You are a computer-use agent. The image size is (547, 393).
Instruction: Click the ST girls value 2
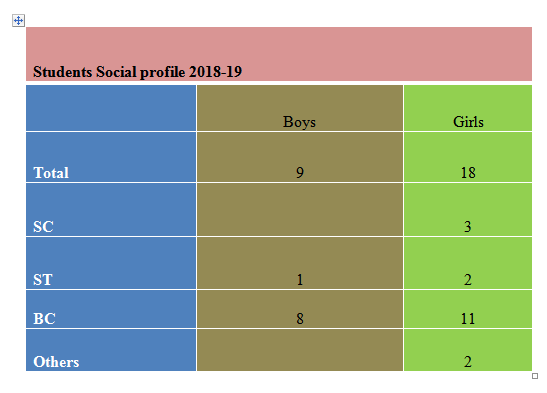click(468, 280)
